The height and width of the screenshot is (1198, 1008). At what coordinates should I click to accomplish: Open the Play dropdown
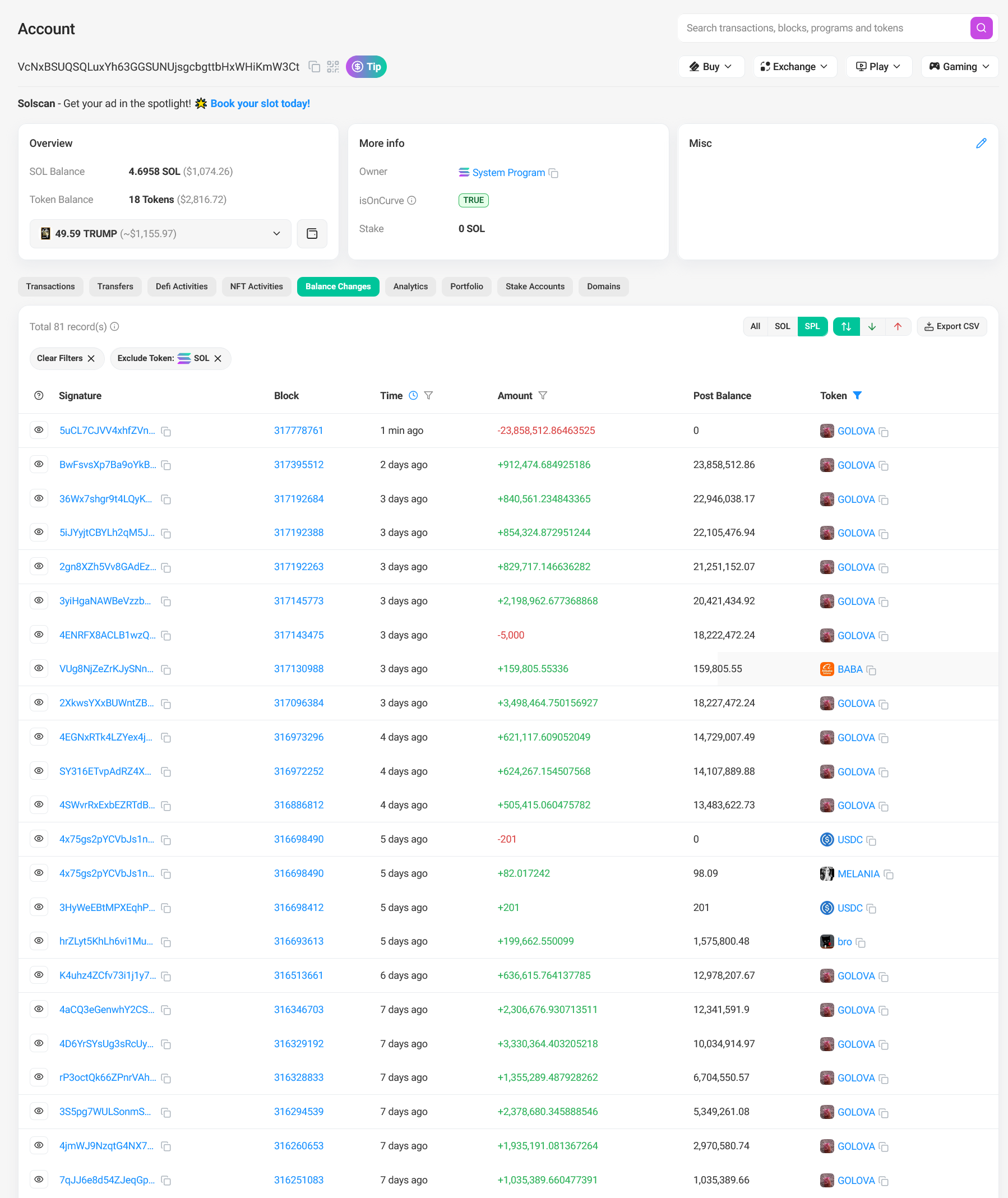[x=878, y=67]
